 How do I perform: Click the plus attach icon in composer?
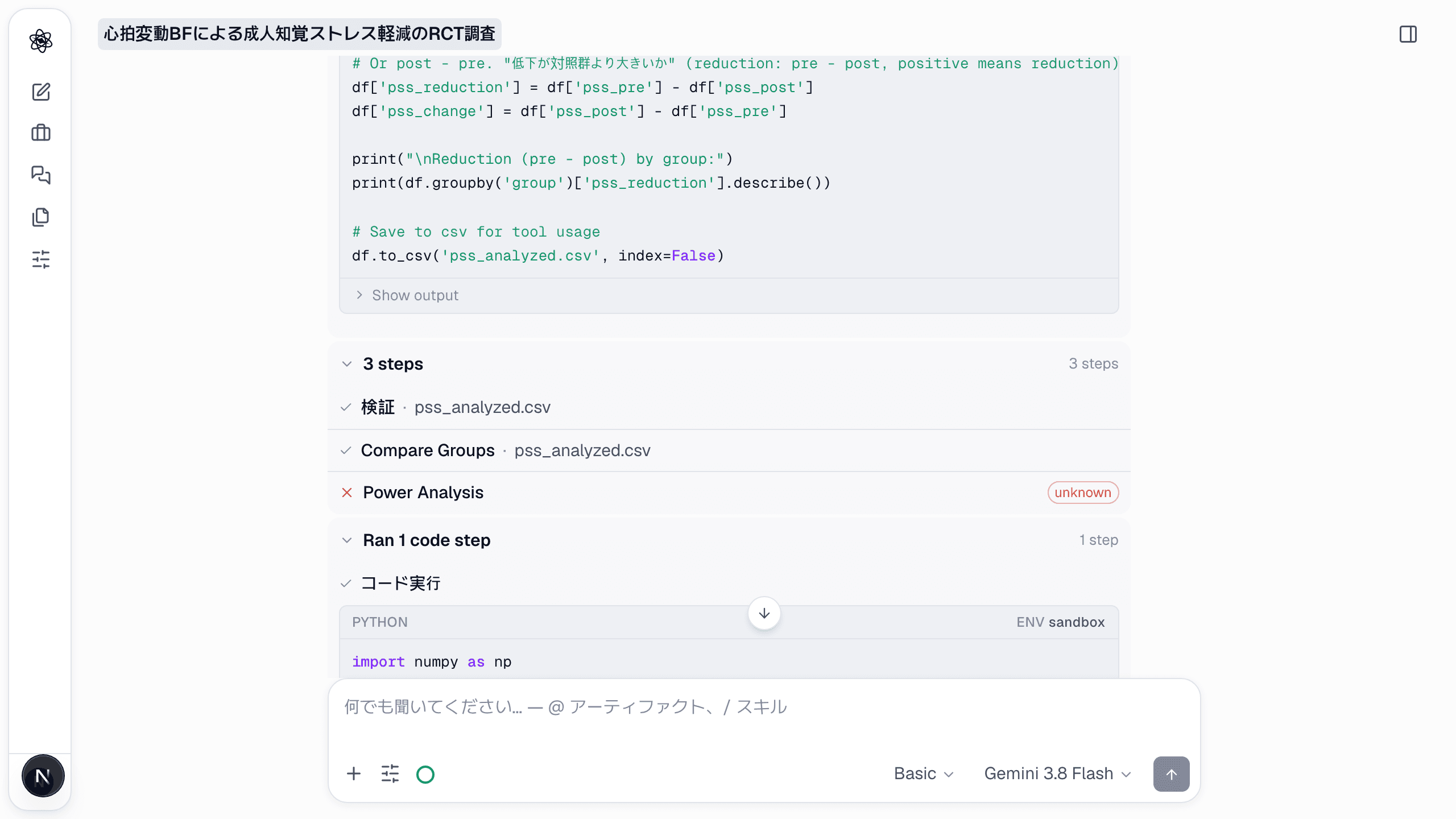[354, 773]
